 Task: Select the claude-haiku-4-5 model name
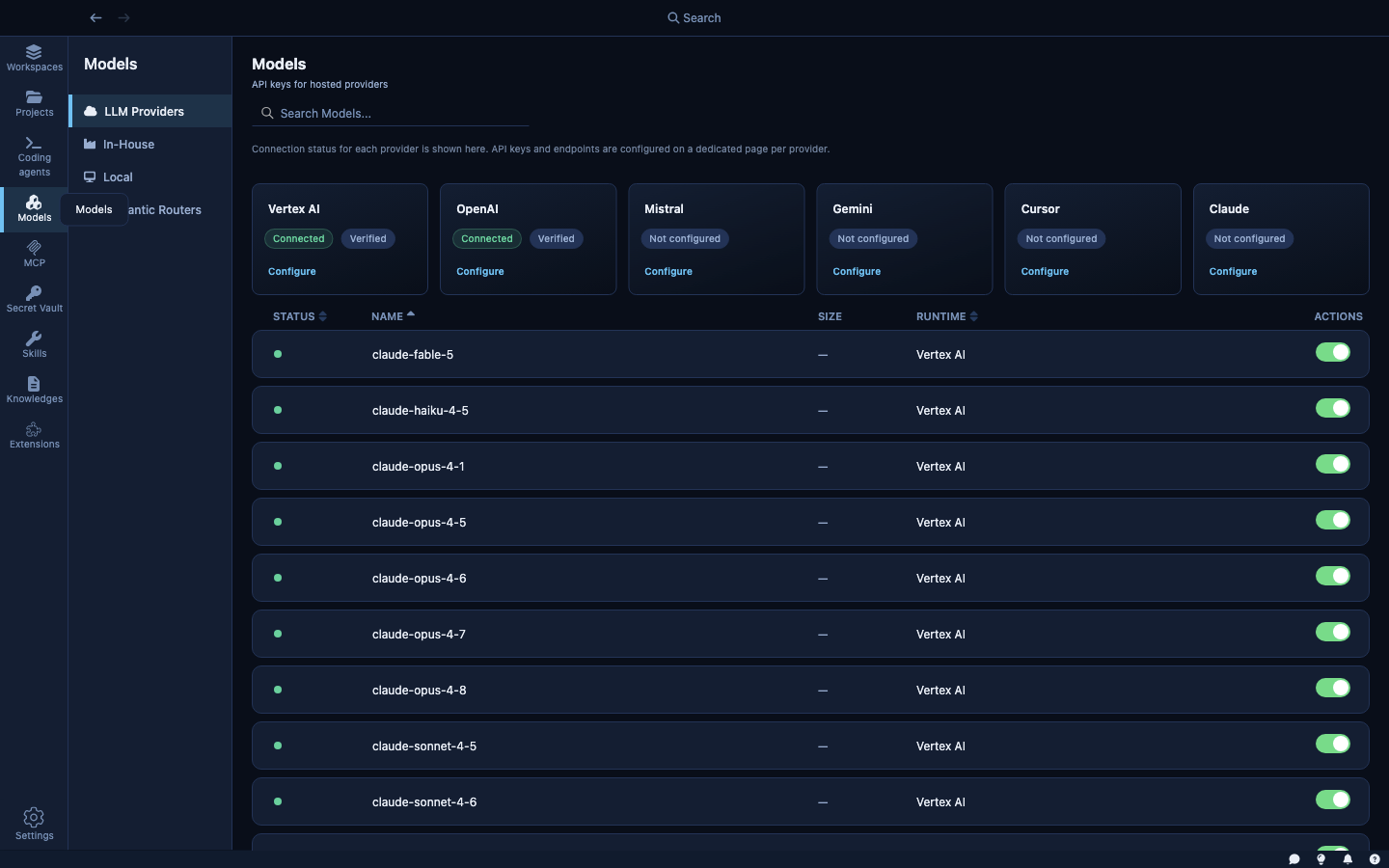(421, 410)
